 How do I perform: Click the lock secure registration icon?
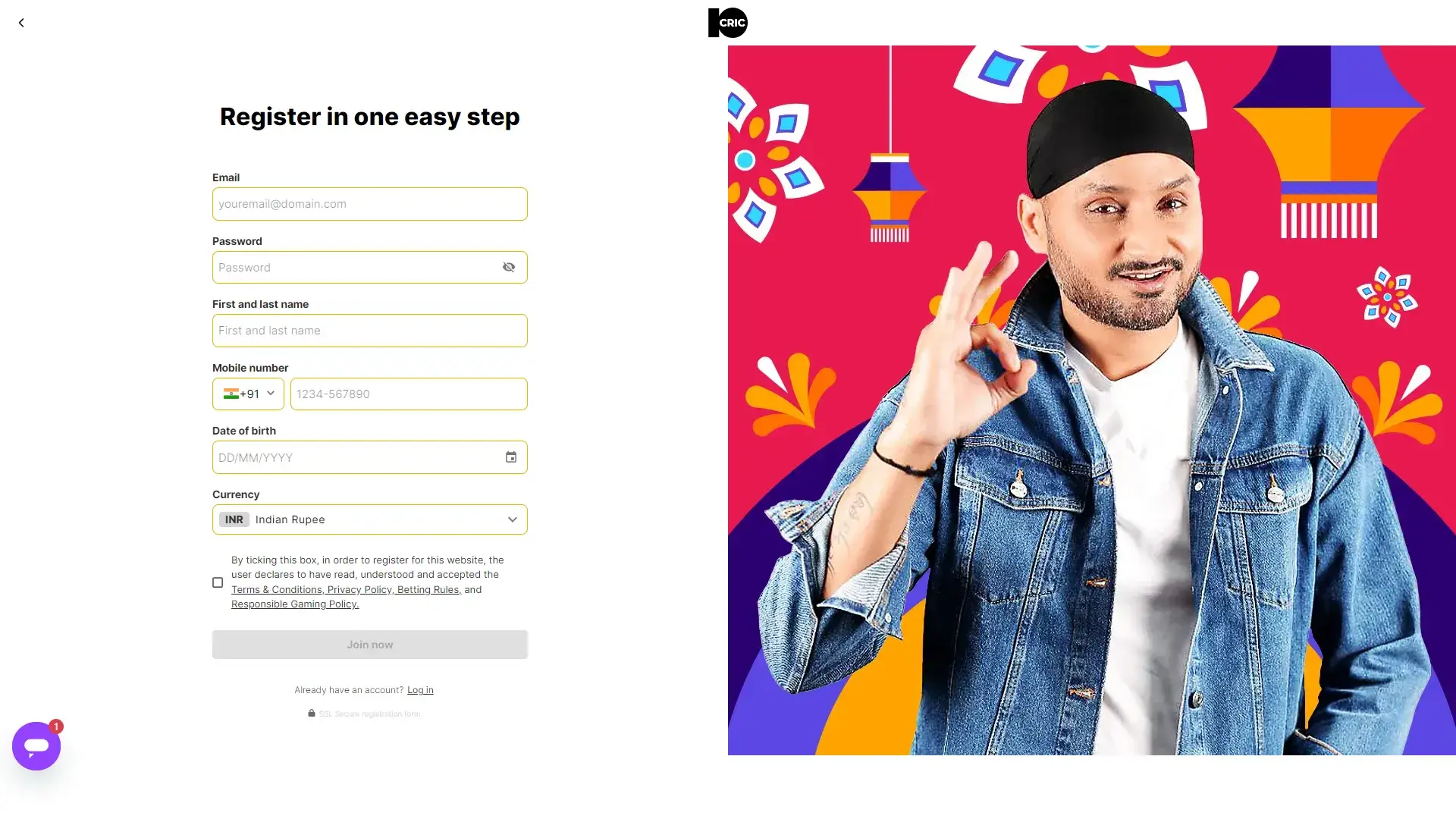coord(311,713)
